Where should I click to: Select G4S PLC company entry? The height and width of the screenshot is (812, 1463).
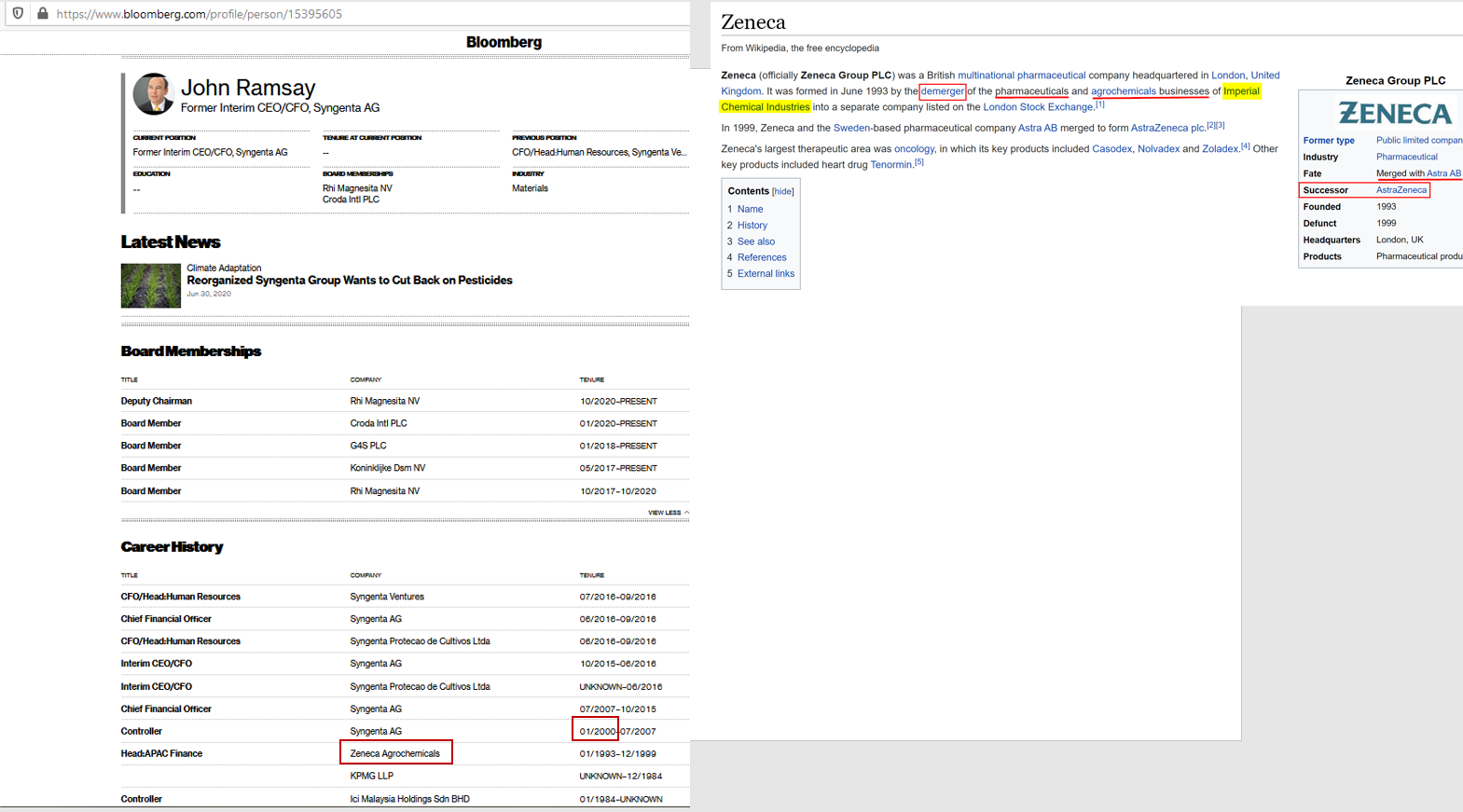click(x=368, y=446)
